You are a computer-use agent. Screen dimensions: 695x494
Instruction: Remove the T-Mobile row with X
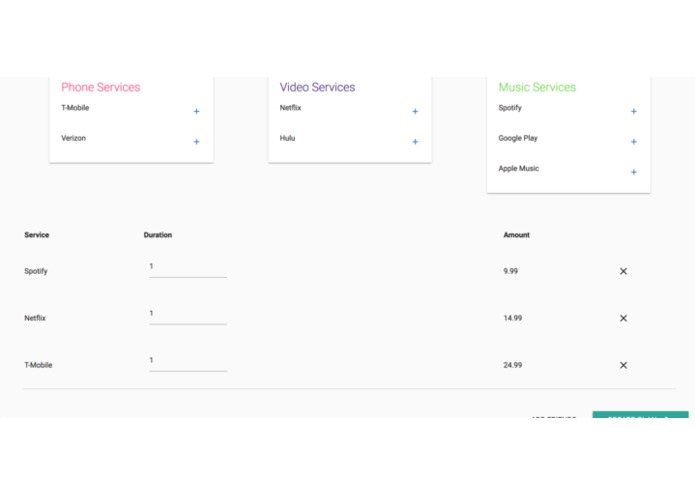tap(623, 365)
